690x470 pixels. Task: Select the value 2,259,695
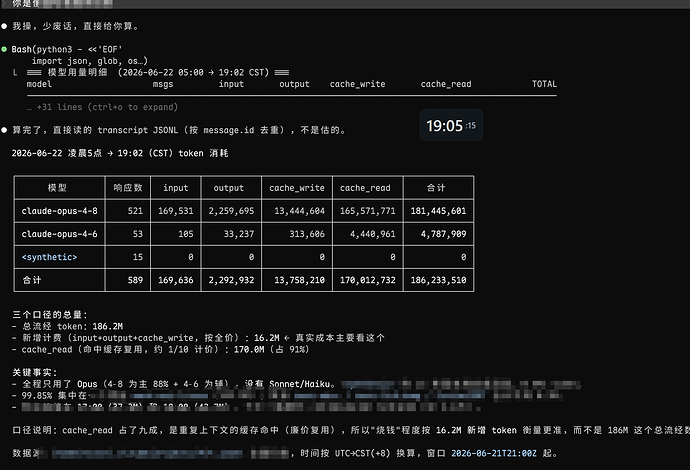(x=231, y=211)
